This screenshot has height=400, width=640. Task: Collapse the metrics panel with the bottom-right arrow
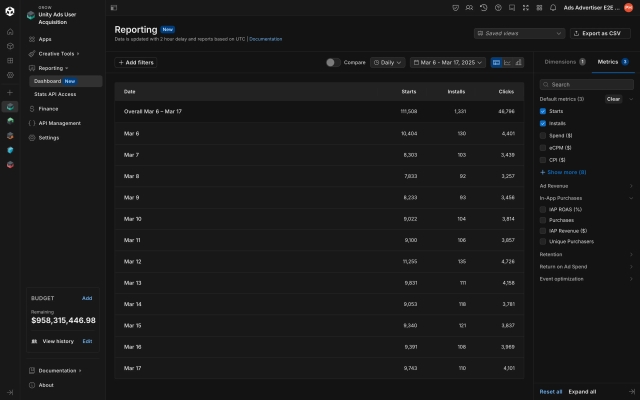pyautogui.click(x=632, y=392)
